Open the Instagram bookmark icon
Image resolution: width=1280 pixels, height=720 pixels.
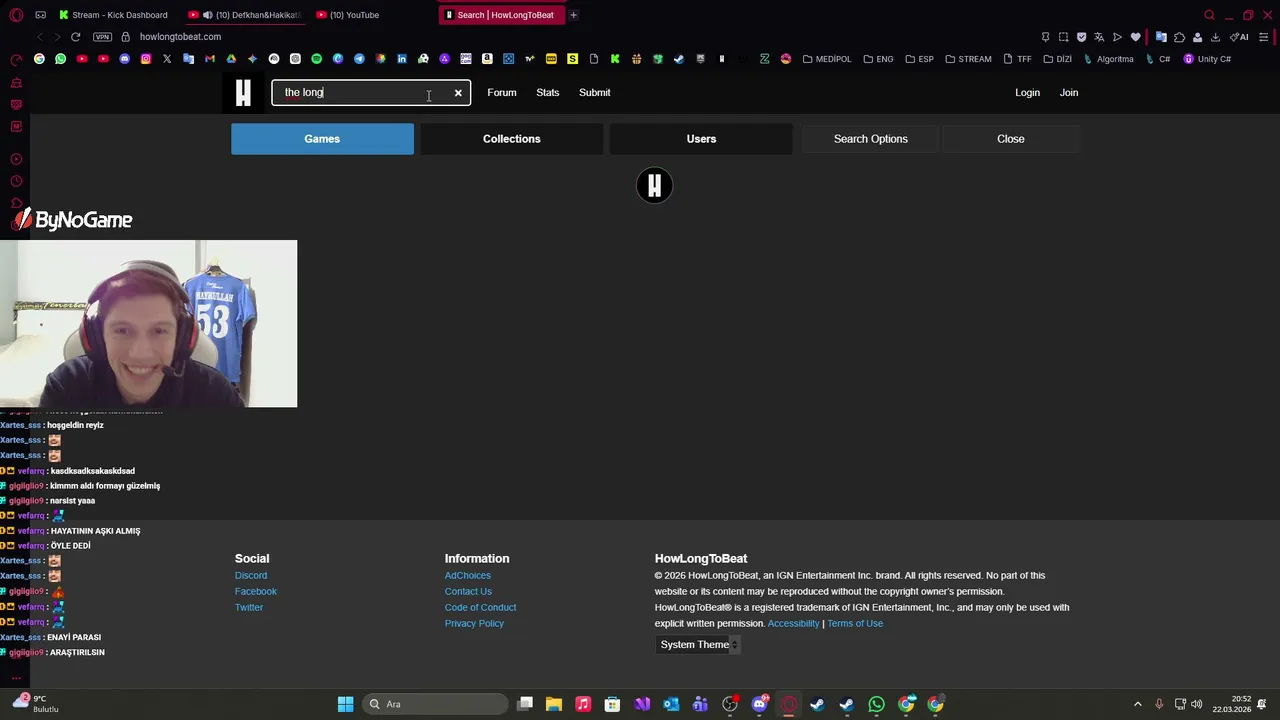tap(146, 59)
